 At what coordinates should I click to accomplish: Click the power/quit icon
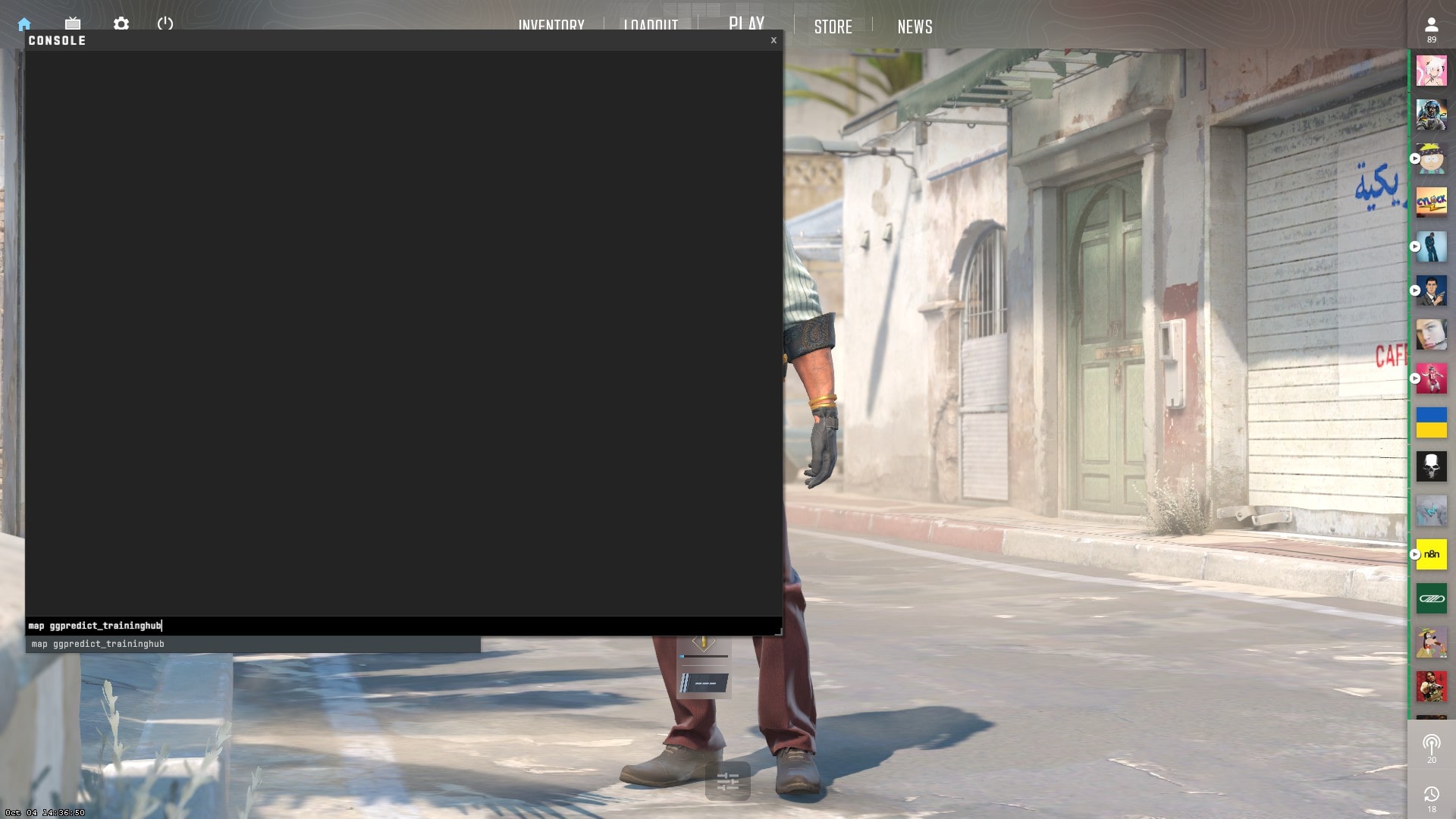(164, 23)
